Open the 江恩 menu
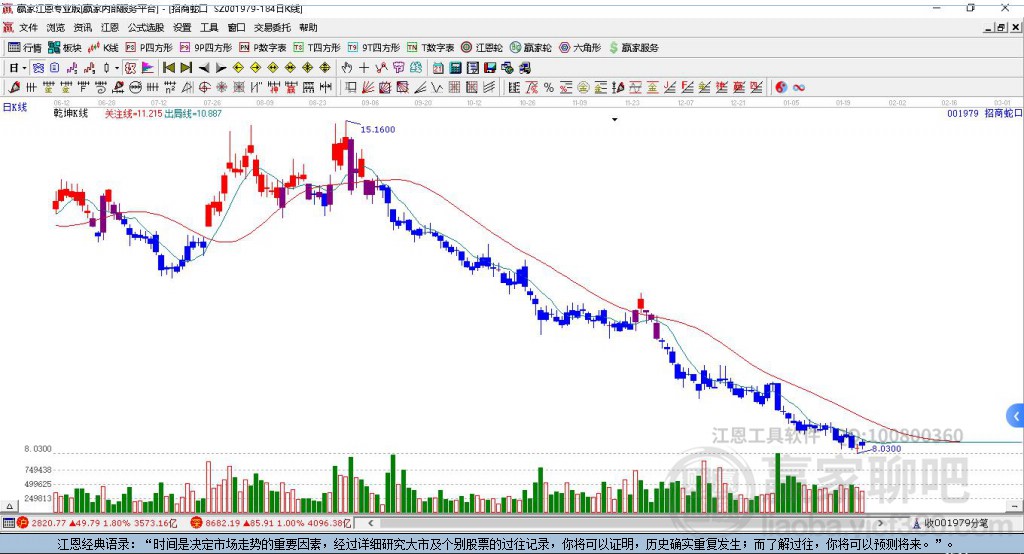Viewport: 1024px width, 554px height. click(x=110, y=27)
